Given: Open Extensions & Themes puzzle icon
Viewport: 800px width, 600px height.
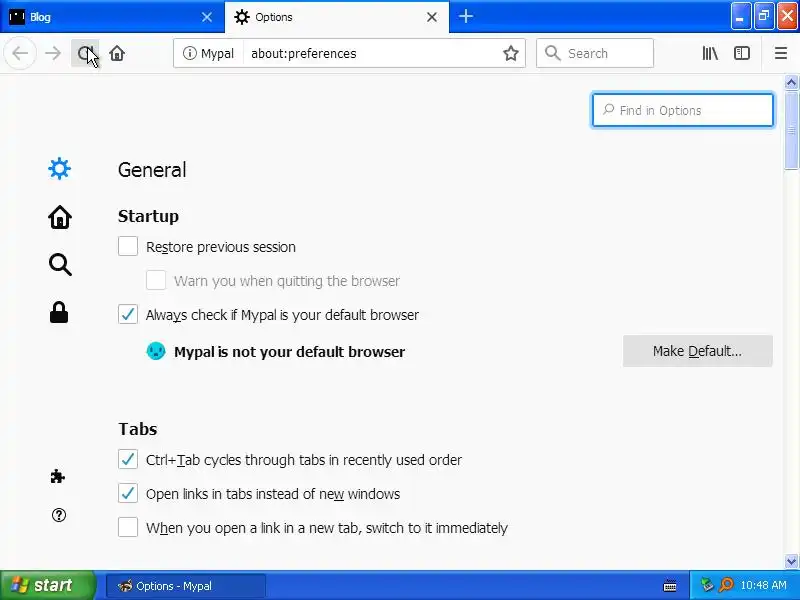Looking at the screenshot, I should [x=58, y=477].
